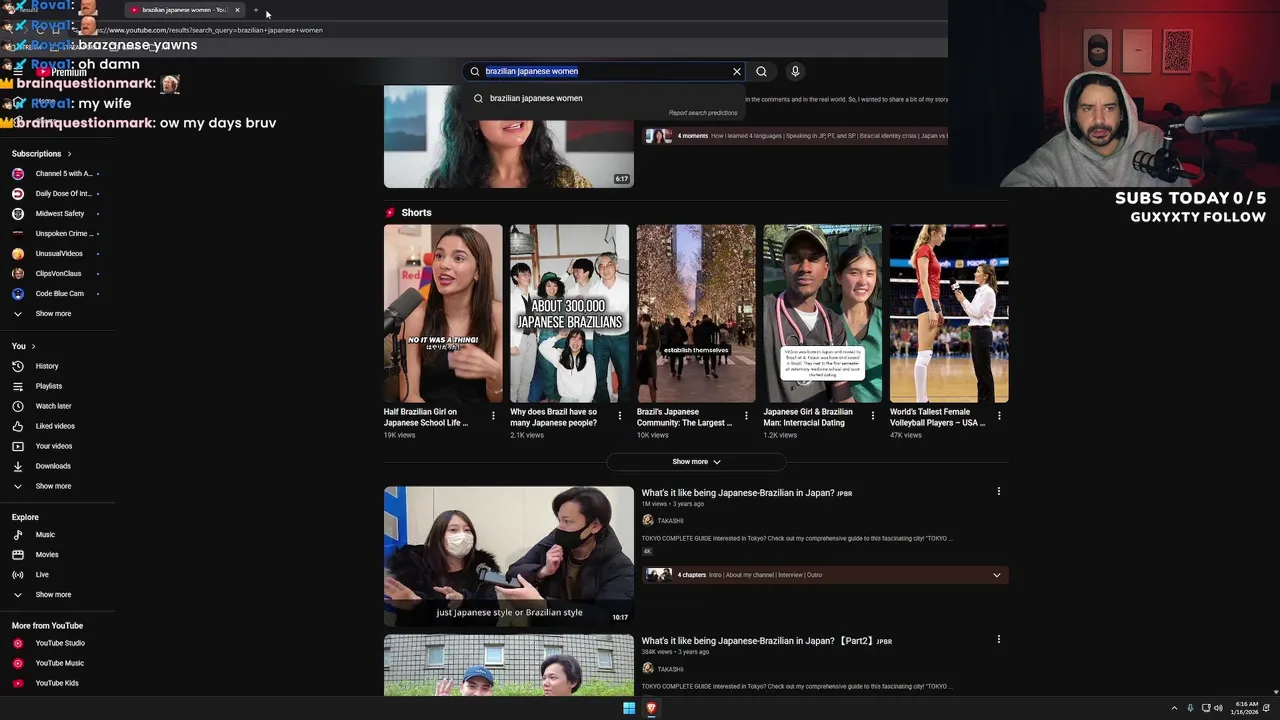The image size is (1280, 720).
Task: Open Playlists in the sidebar
Action: [48, 386]
